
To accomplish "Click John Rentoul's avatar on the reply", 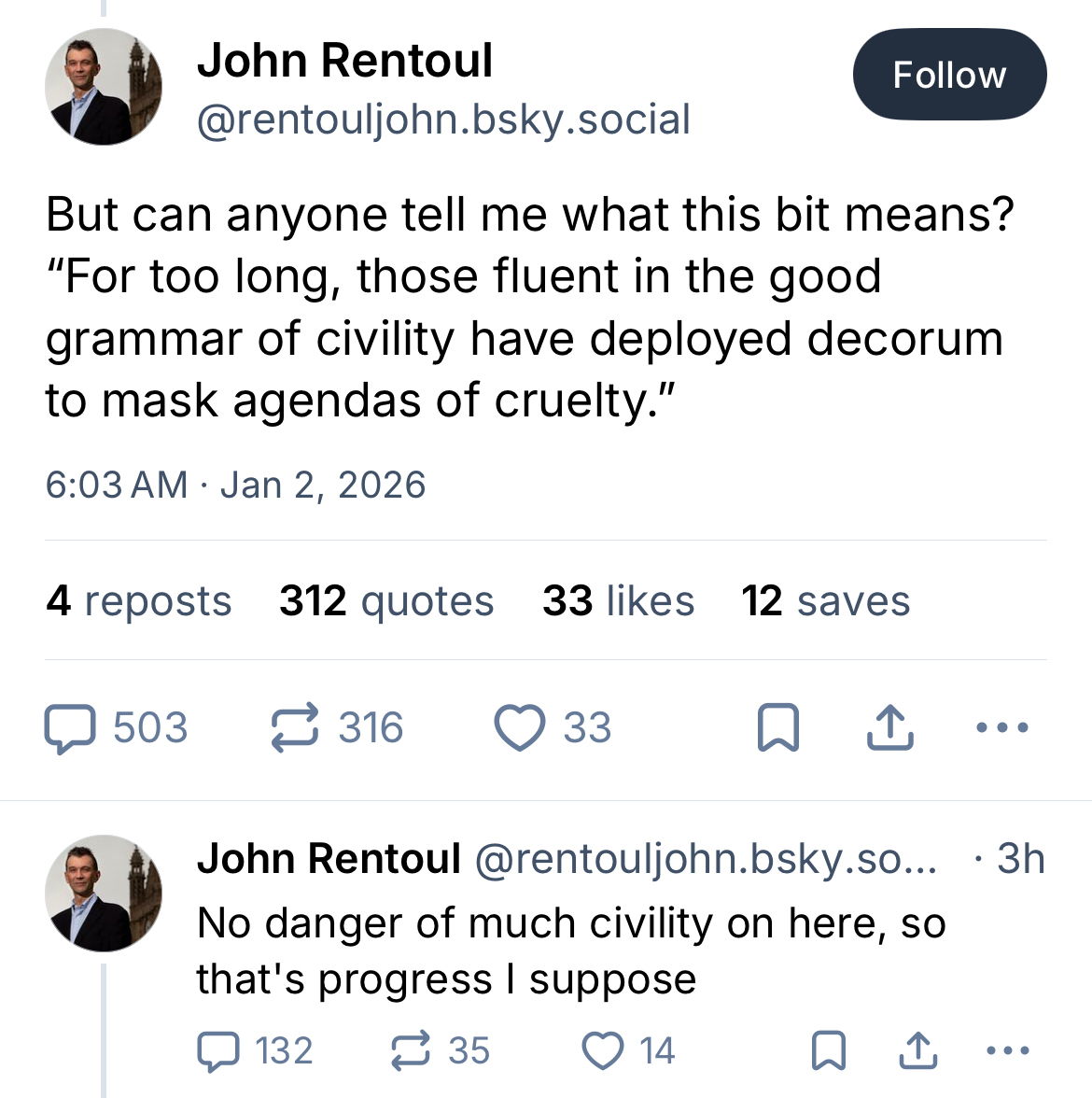I will pos(104,894).
